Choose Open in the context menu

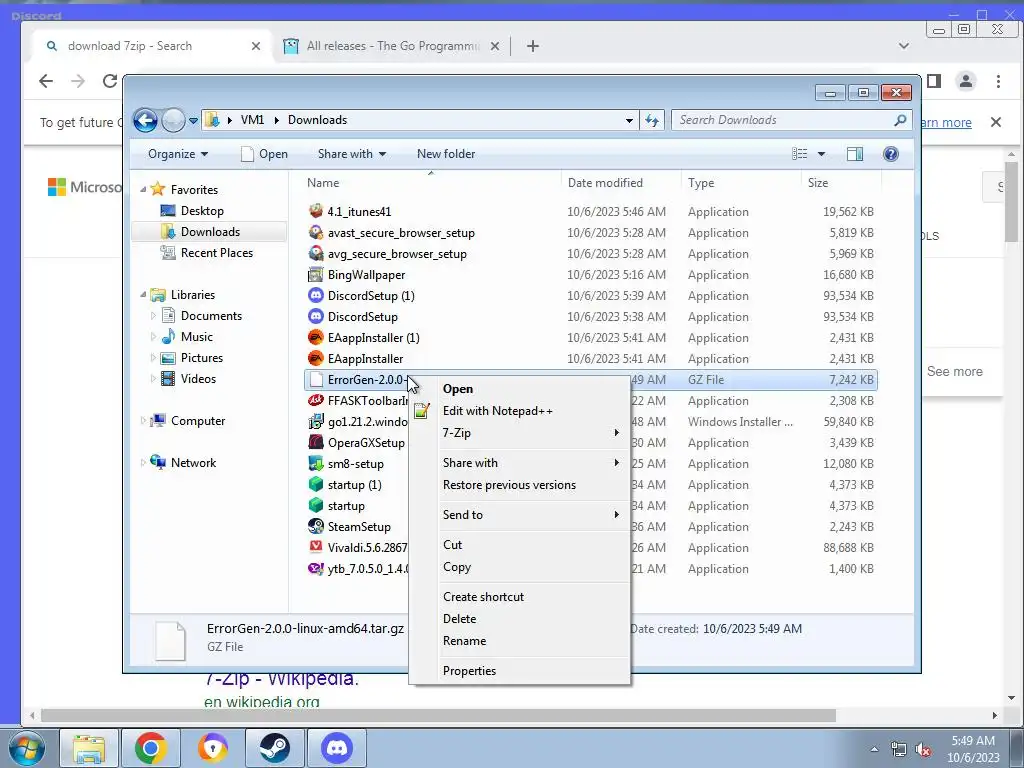[x=520, y=389]
